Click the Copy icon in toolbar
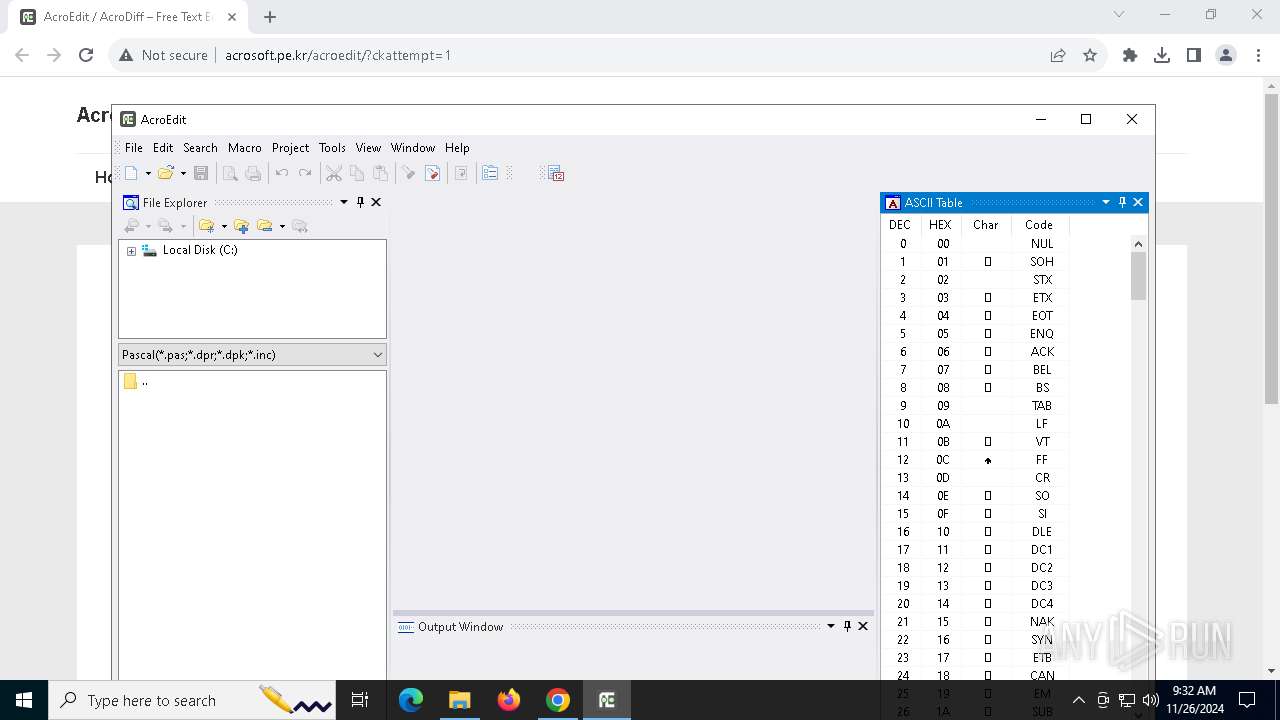Image resolution: width=1280 pixels, height=720 pixels. click(x=357, y=173)
